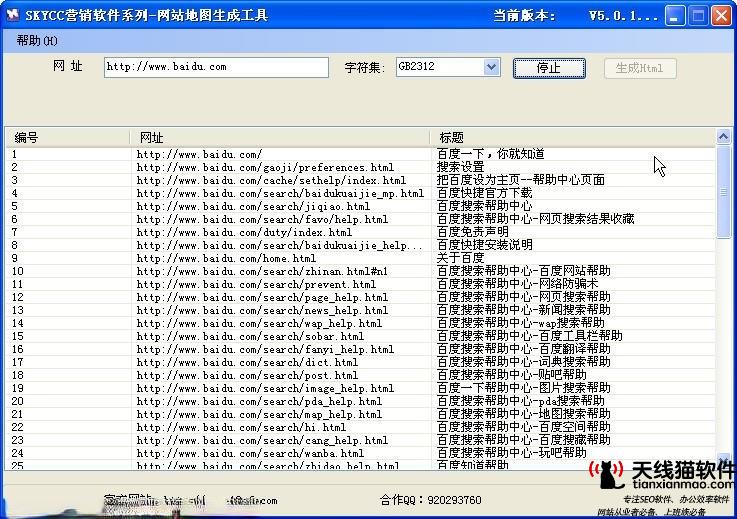The height and width of the screenshot is (519, 737).
Task: Click the 生成Html button
Action: click(x=640, y=68)
